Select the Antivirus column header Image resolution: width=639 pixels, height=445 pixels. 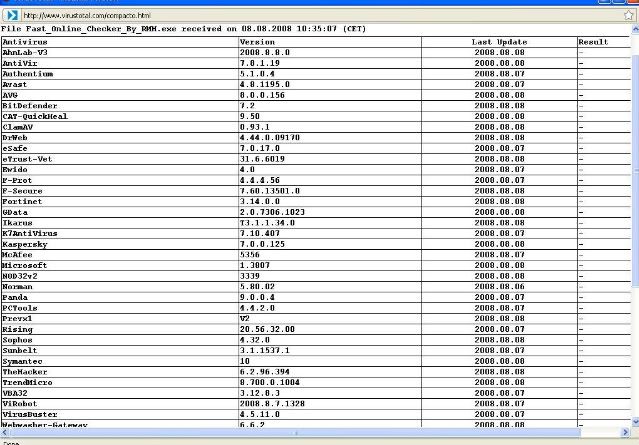[x=25, y=42]
